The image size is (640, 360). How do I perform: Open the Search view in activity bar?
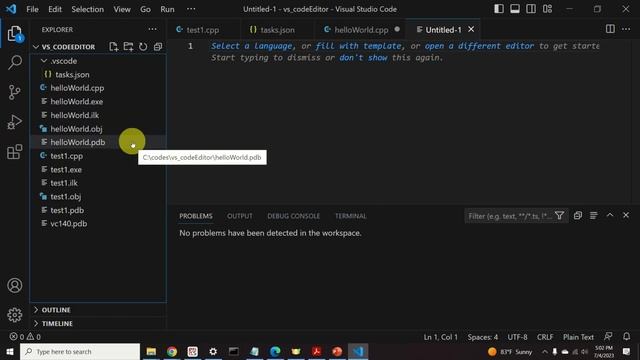(x=15, y=62)
